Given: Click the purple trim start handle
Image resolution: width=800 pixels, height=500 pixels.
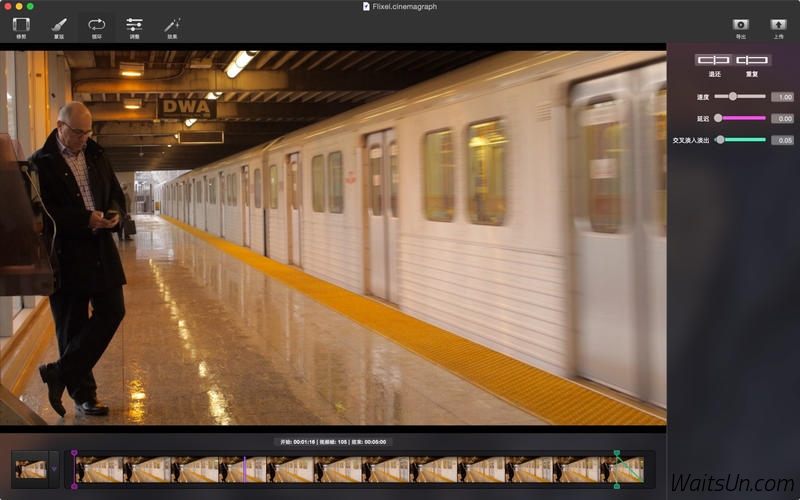Looking at the screenshot, I should [74, 469].
